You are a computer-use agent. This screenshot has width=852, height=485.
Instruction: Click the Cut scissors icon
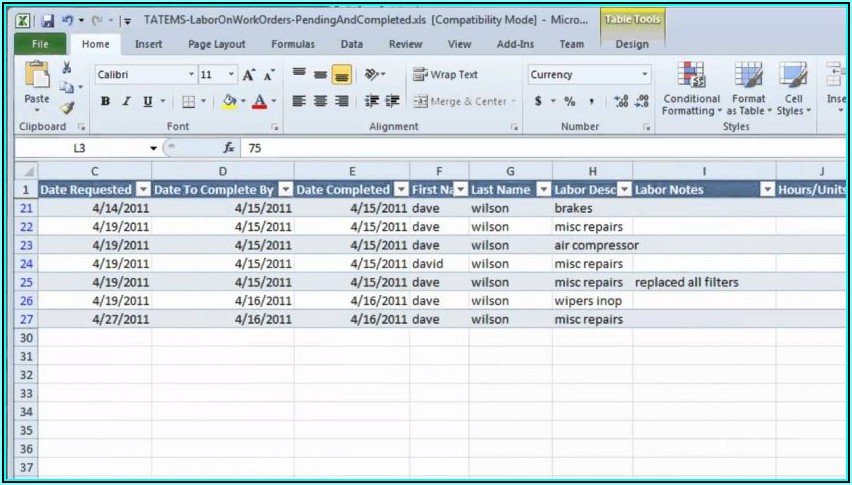pos(67,68)
